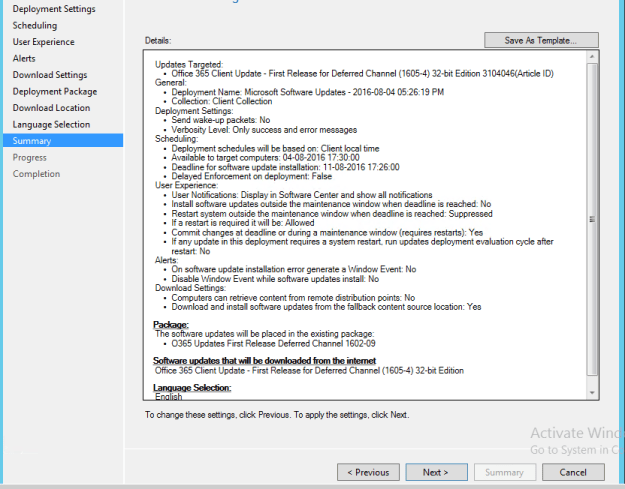Click 'Disable Window Event while software updates install' line
Image resolution: width=625 pixels, height=489 pixels.
pyautogui.click(x=275, y=279)
